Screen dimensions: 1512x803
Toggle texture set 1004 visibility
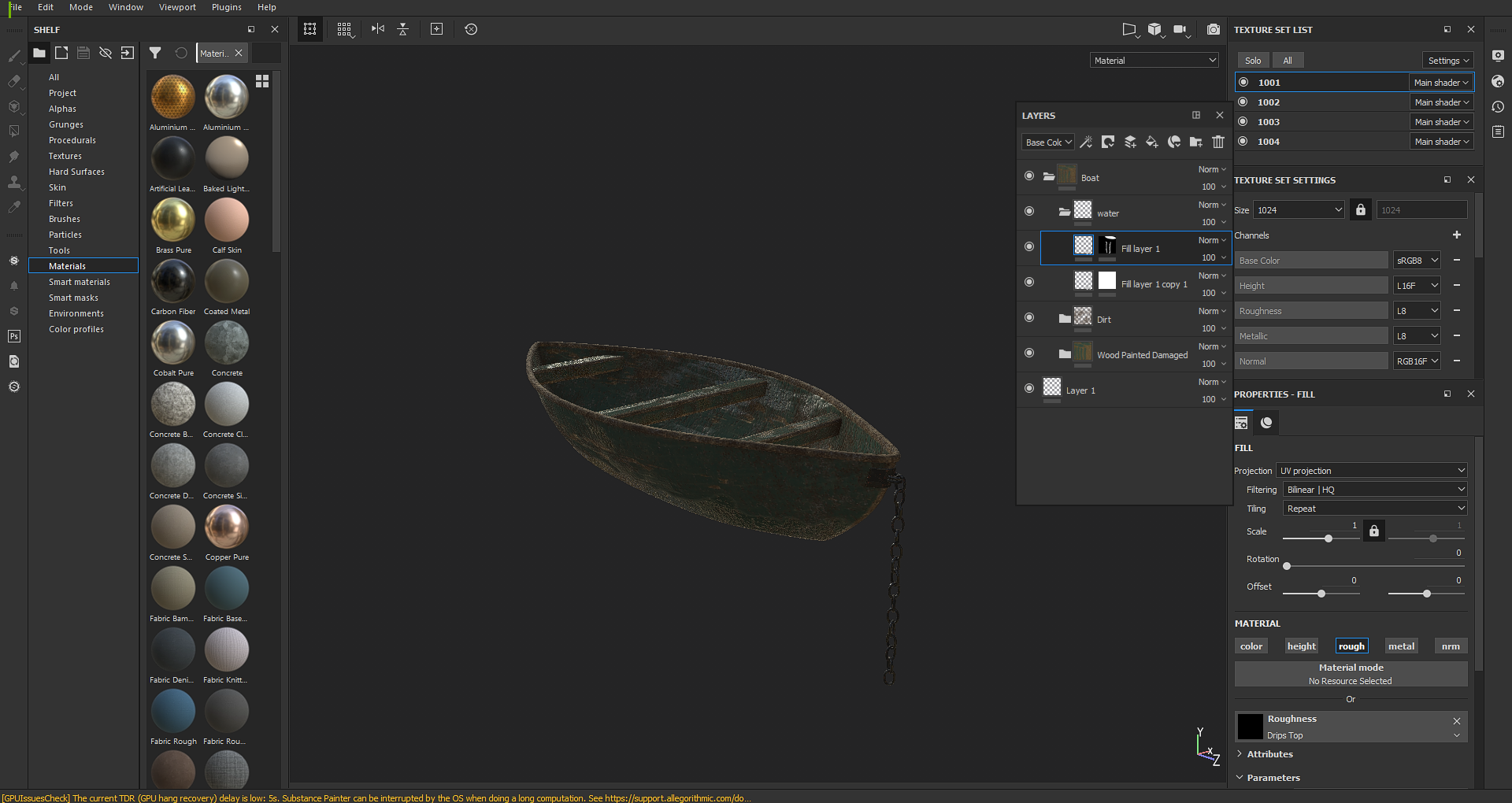1243,141
